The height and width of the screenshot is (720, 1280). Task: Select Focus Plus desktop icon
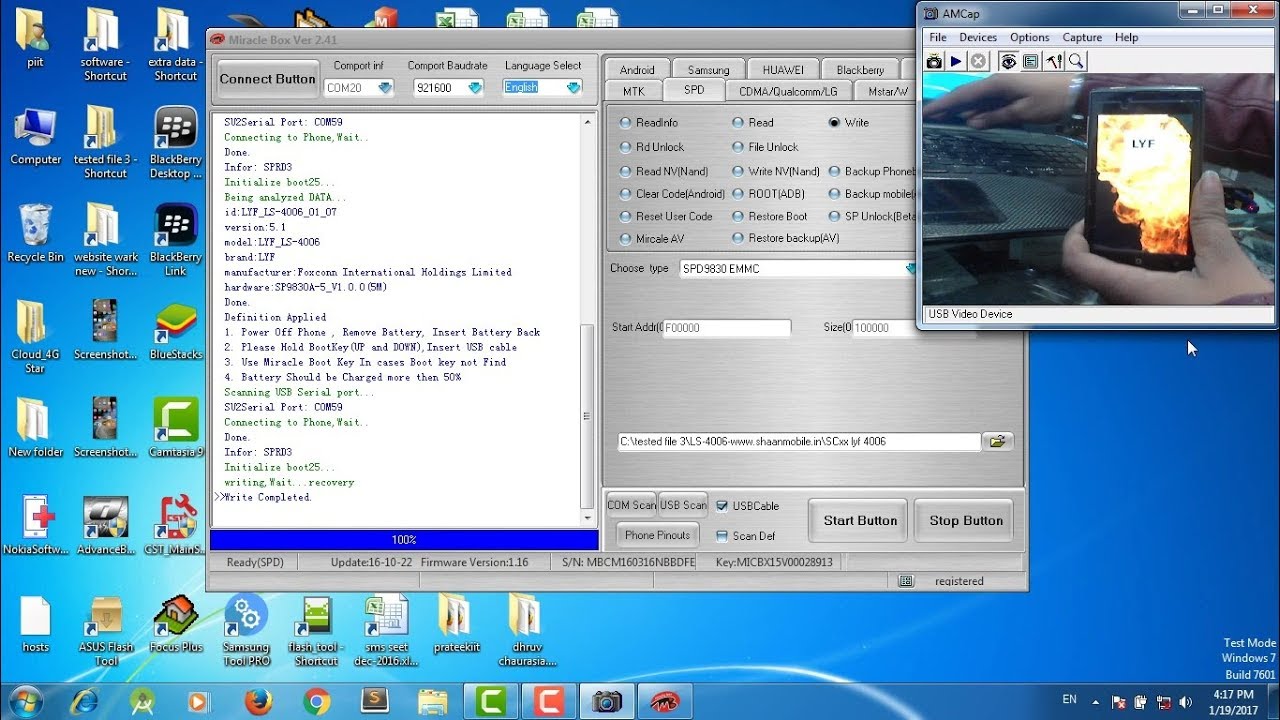coord(176,624)
